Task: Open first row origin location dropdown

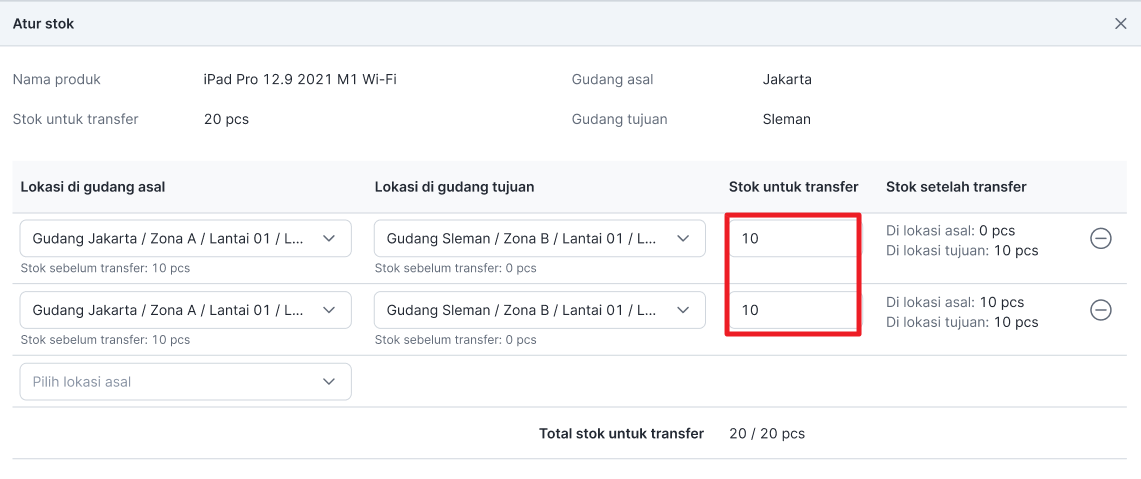Action: point(185,239)
